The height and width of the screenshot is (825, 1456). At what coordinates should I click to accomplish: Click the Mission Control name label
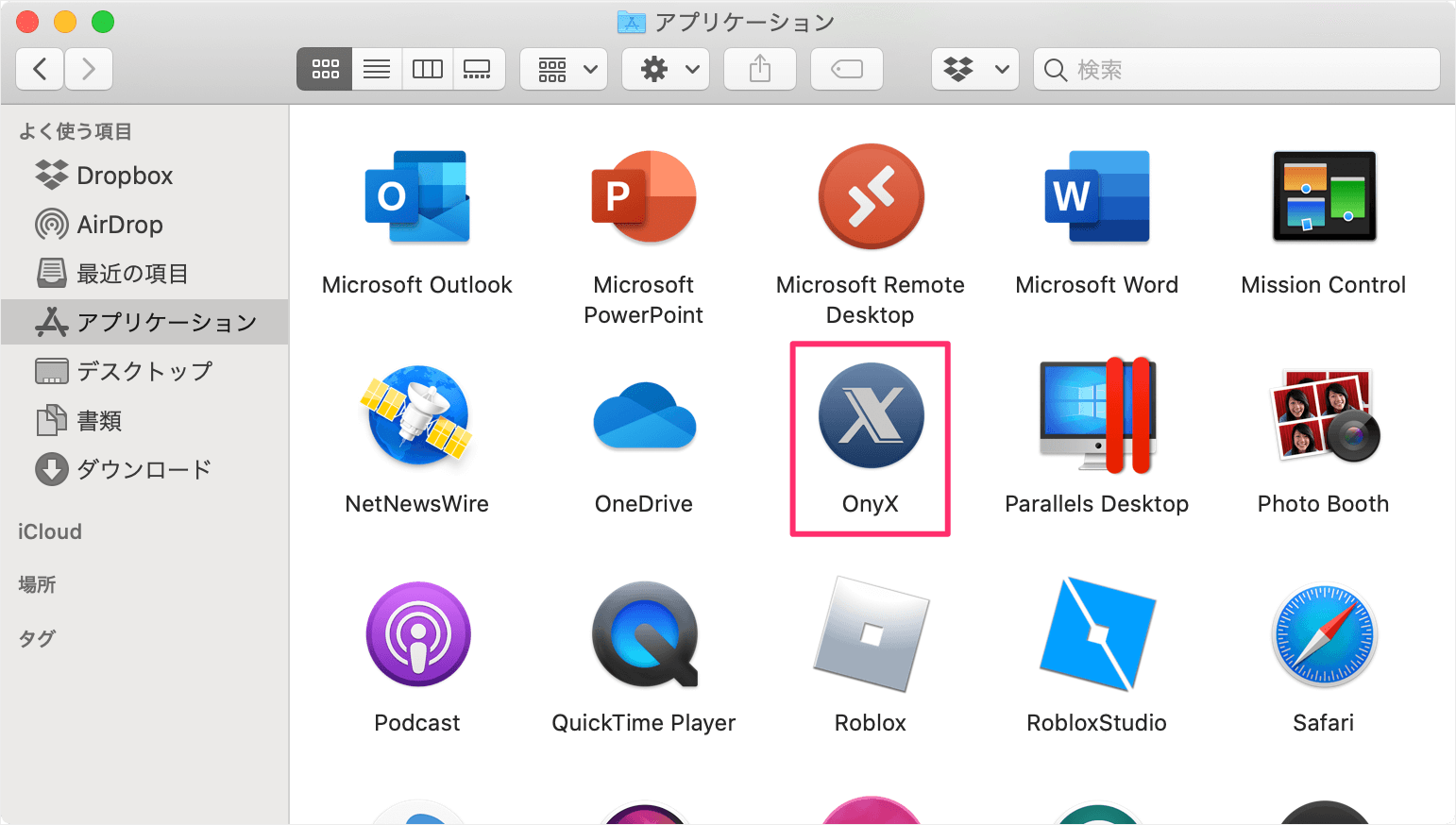click(1324, 285)
